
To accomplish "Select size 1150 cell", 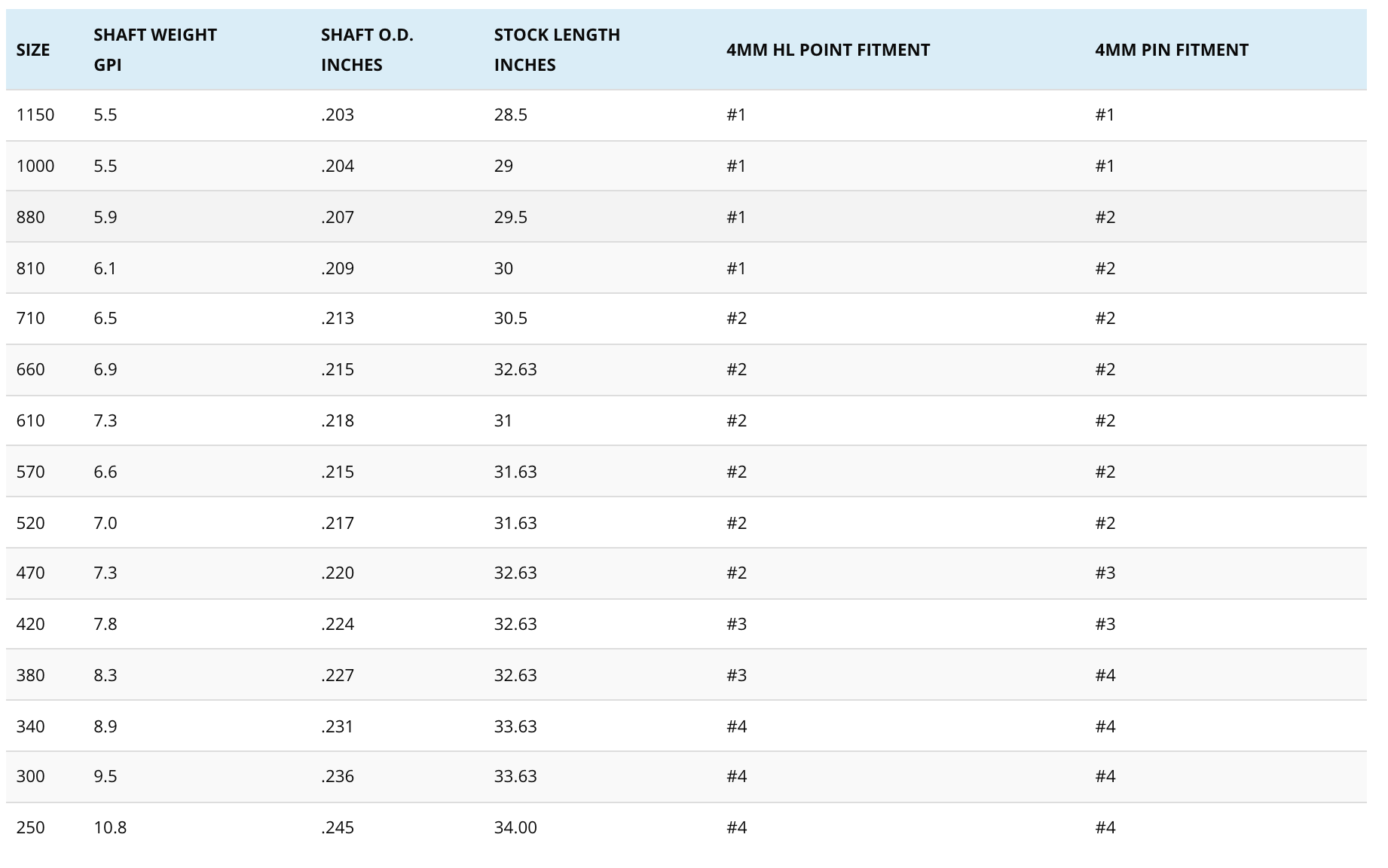I will click(x=35, y=115).
